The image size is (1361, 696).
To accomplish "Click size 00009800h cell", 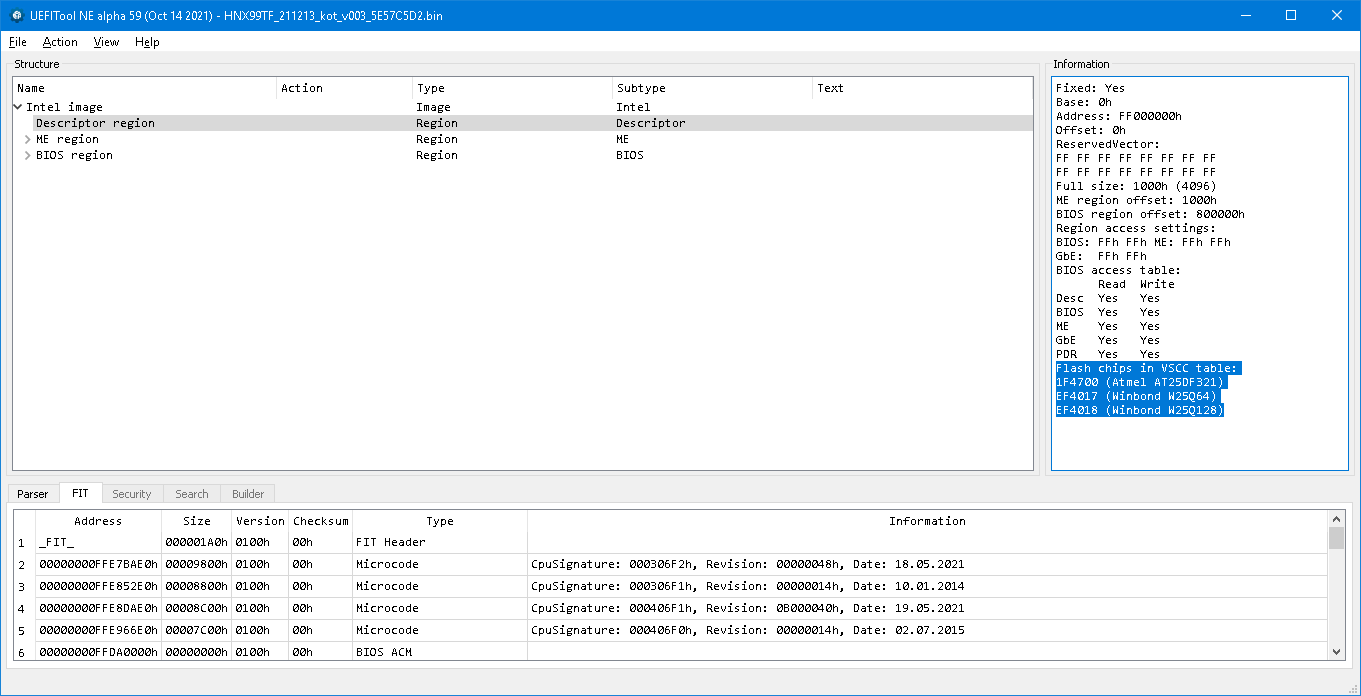I will pos(197,564).
